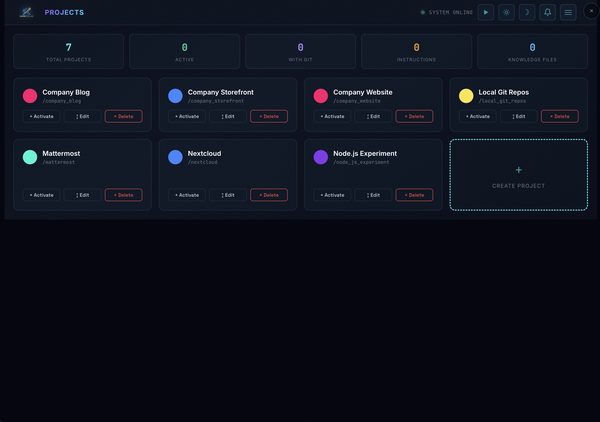Screen dimensions: 600x422
Task: Click the Company Storefront project title
Action: tap(221, 92)
